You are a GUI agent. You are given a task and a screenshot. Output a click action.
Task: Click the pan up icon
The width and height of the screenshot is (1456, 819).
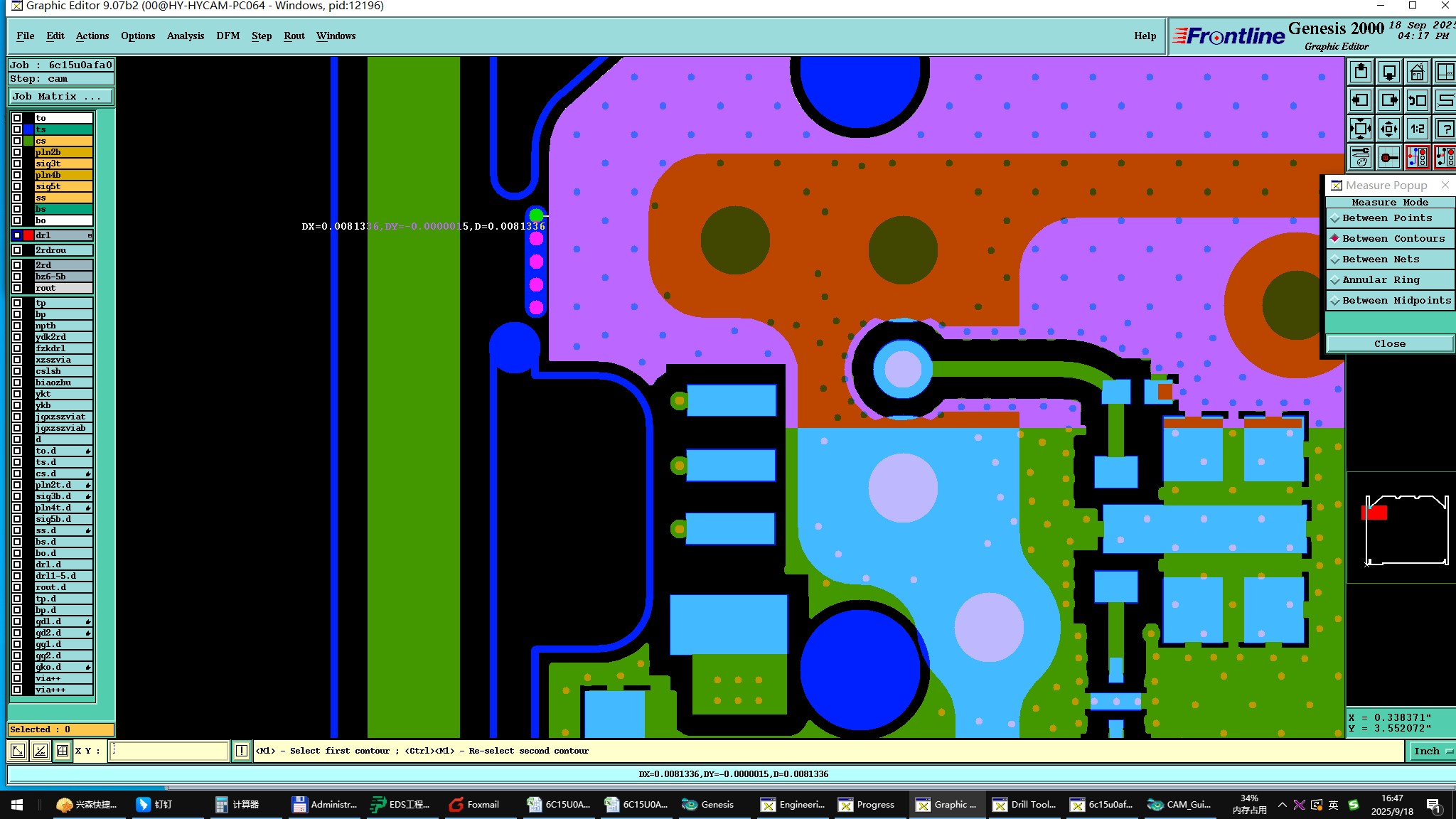[1361, 73]
